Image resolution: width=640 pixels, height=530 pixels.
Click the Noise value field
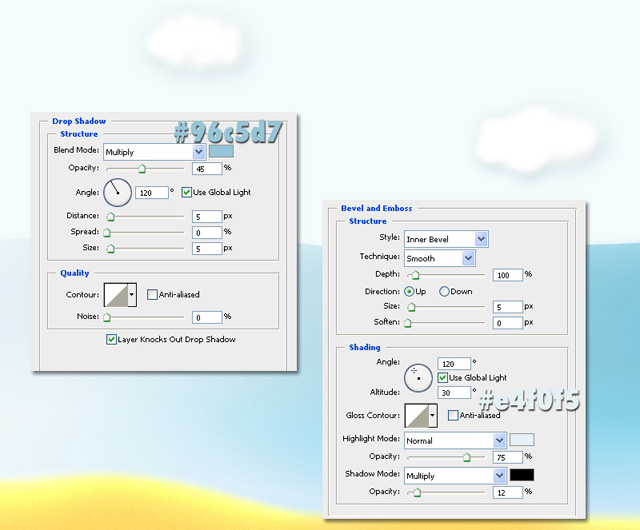click(207, 317)
